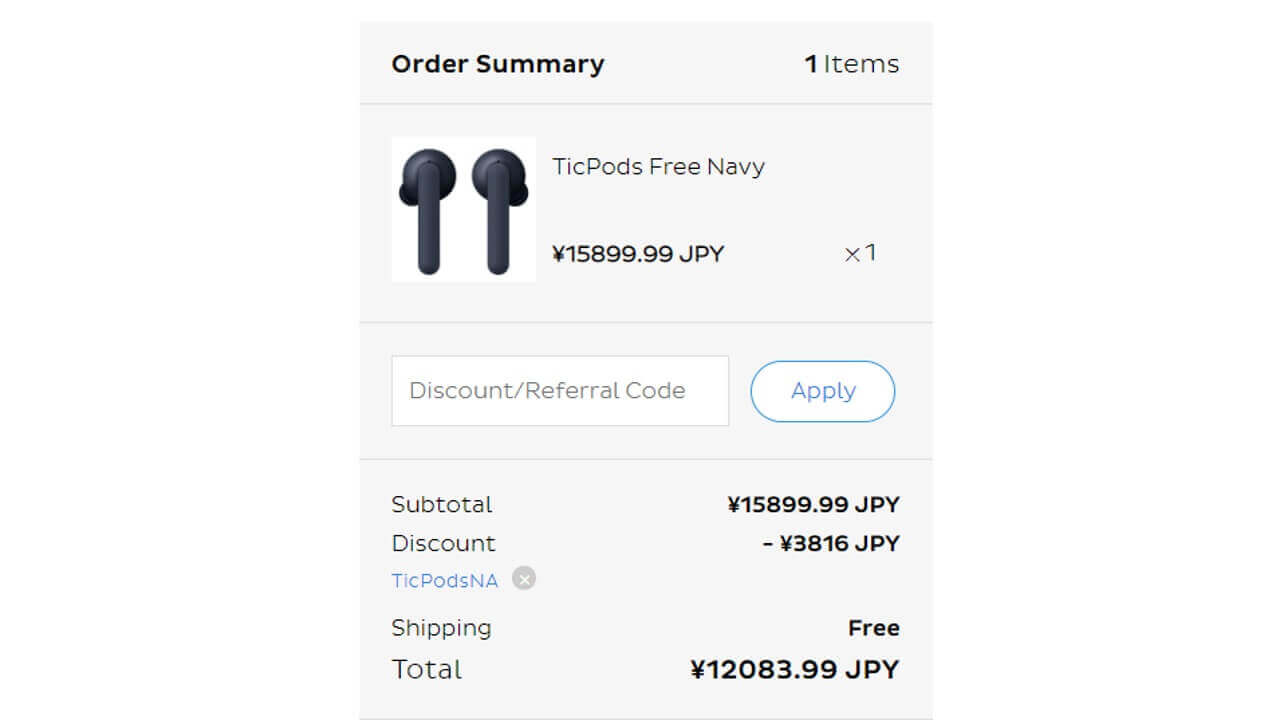
Task: Click the Free shipping value
Action: [873, 629]
